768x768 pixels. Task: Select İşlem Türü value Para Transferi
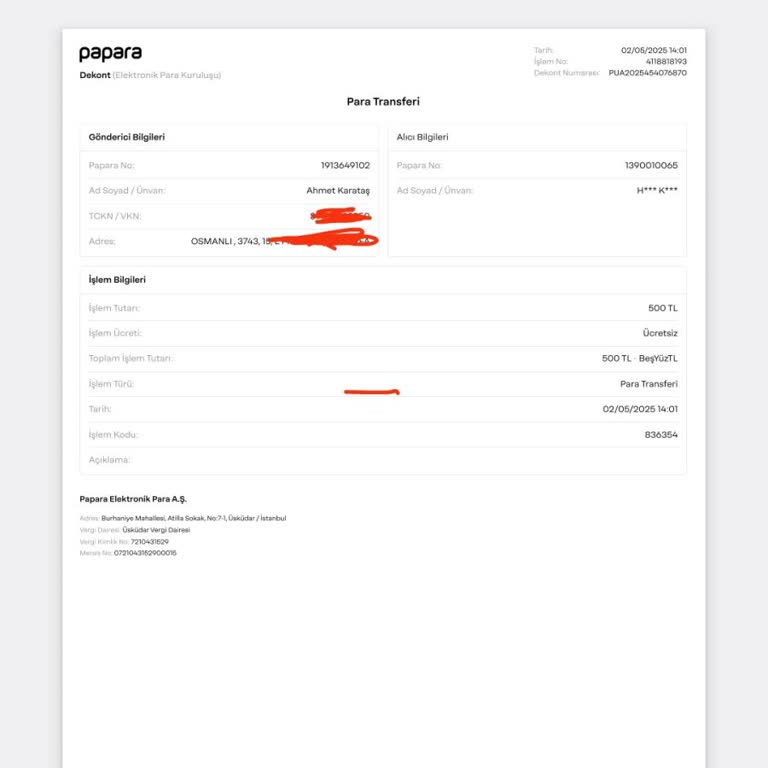(x=649, y=384)
